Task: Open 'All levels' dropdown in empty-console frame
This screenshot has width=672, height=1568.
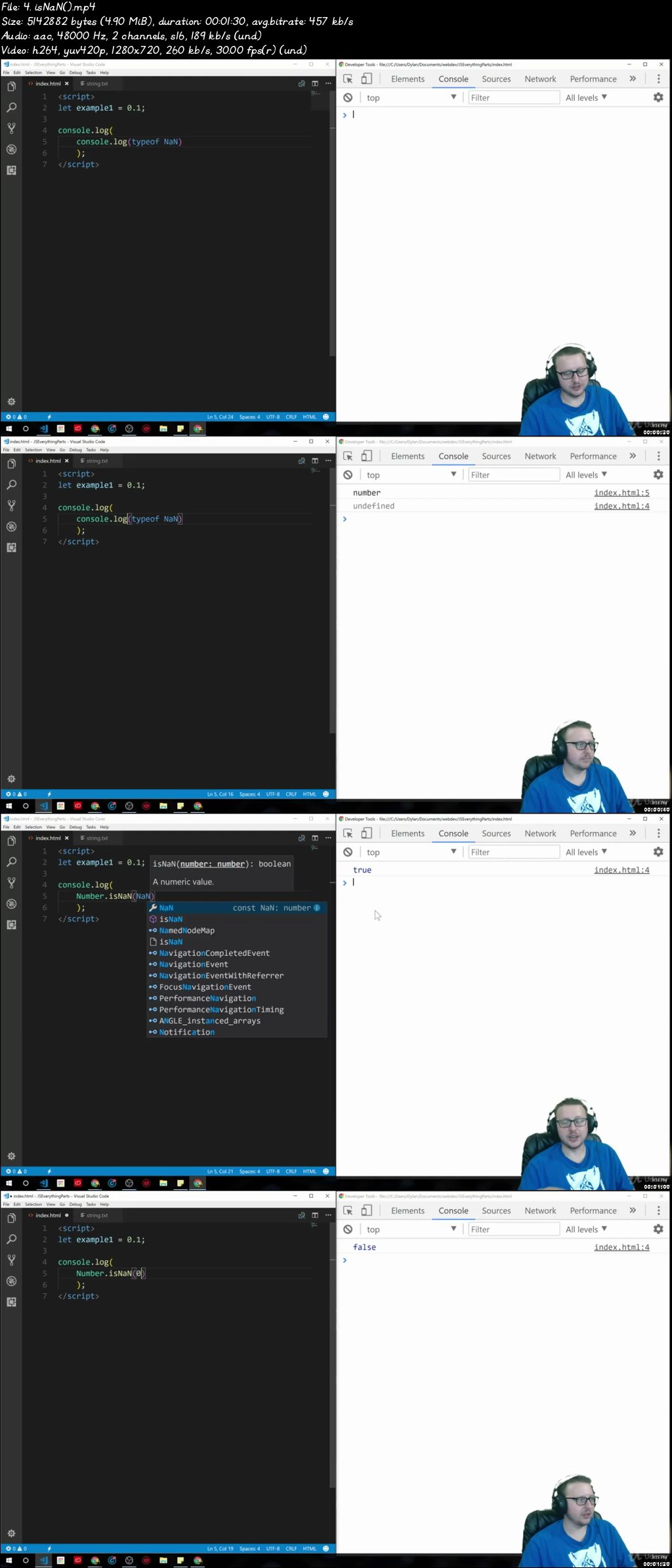Action: (x=586, y=98)
